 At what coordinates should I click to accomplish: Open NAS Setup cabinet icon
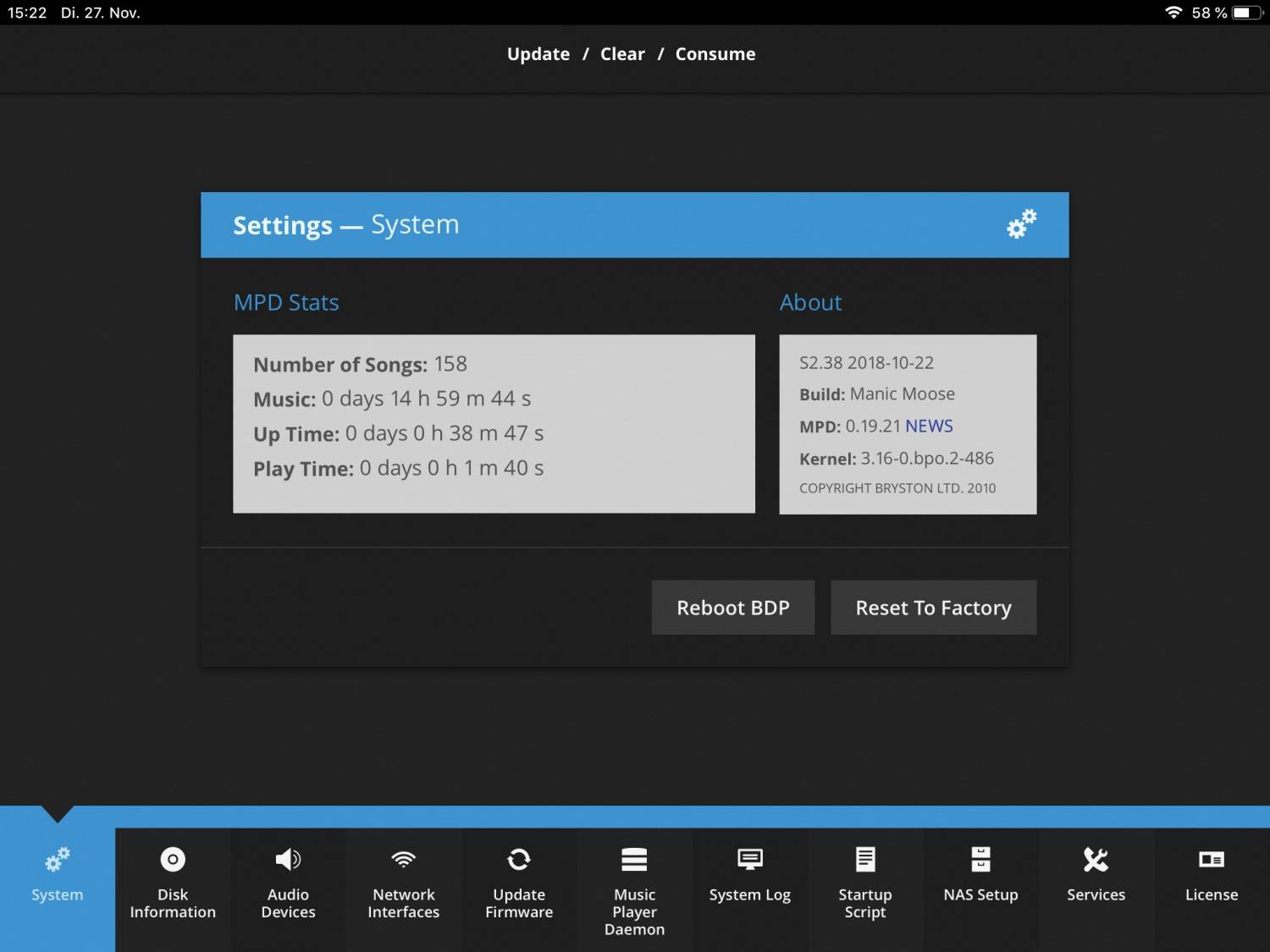click(x=980, y=860)
